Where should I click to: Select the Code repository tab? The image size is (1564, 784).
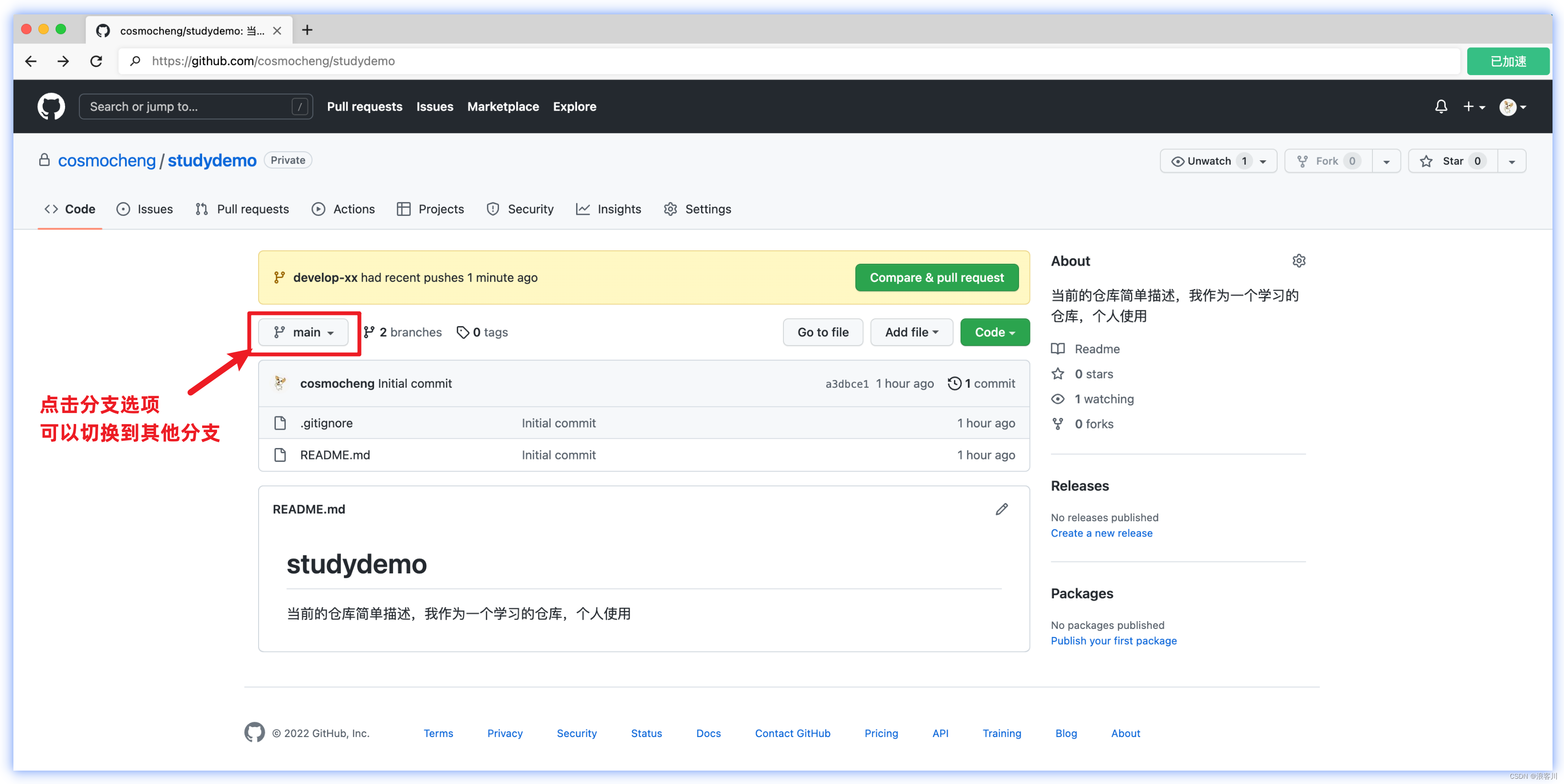pyautogui.click(x=70, y=209)
